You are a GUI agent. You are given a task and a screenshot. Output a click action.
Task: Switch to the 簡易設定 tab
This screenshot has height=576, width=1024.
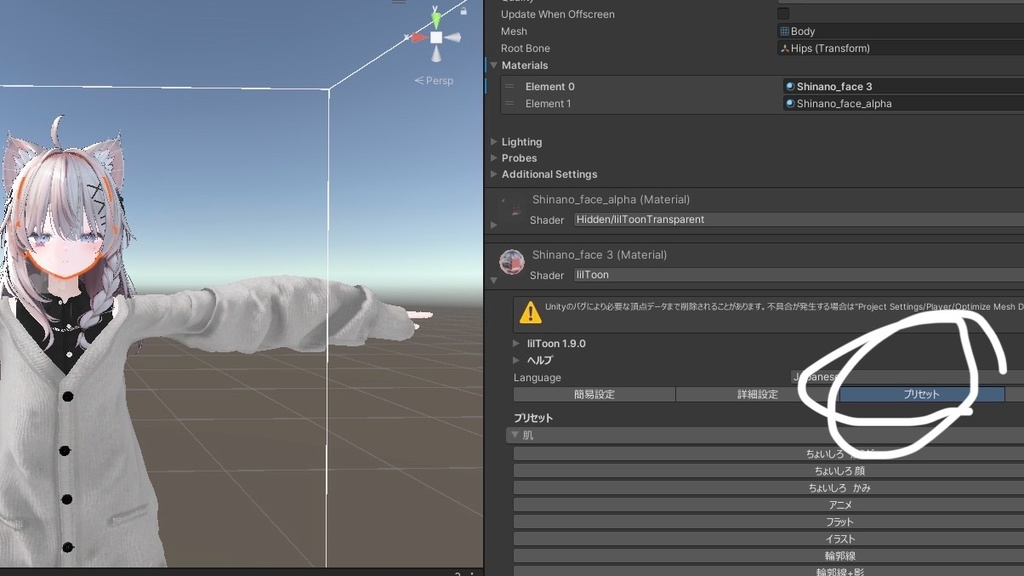(594, 394)
